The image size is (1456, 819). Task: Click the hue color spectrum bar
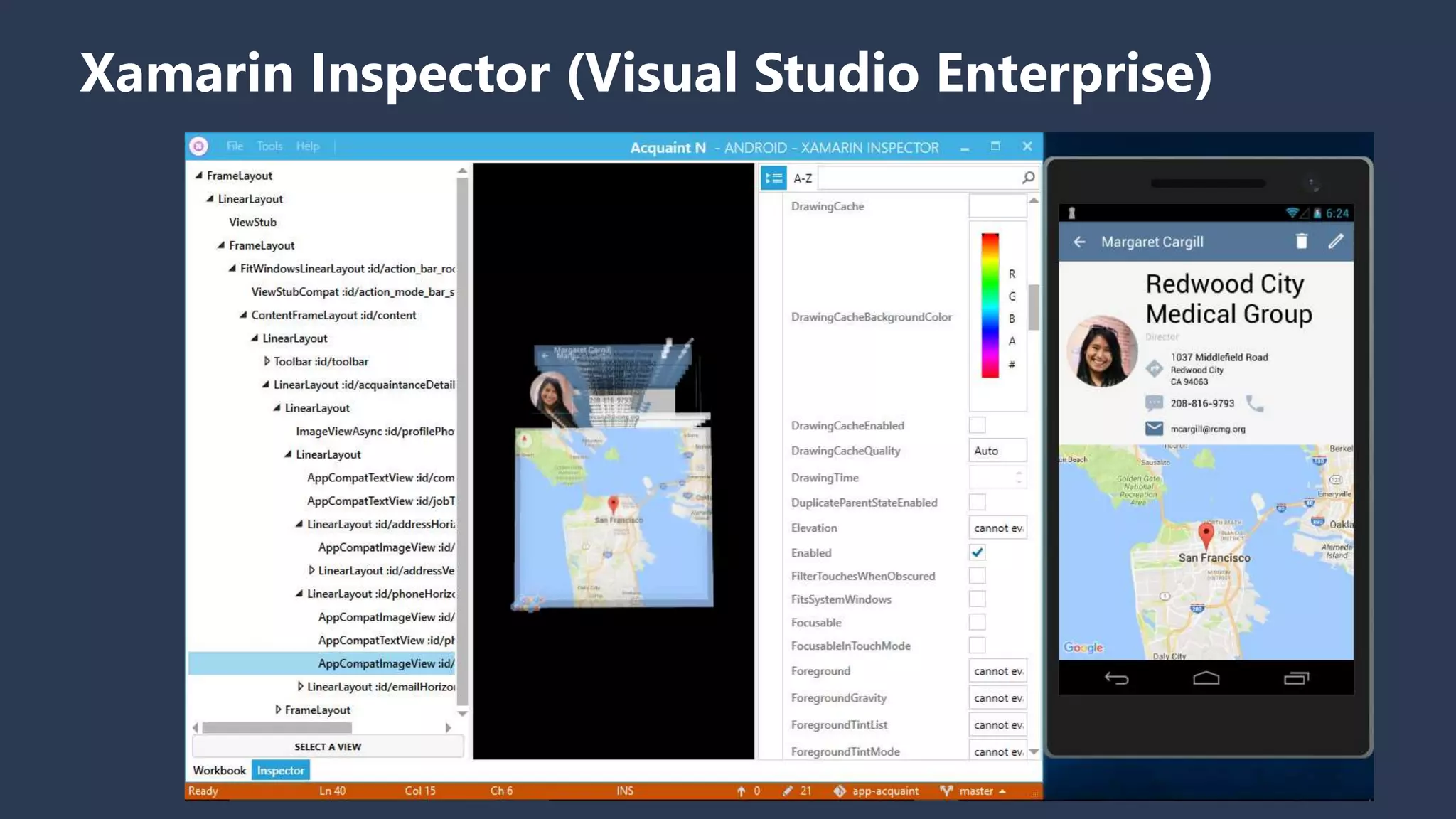(x=990, y=305)
